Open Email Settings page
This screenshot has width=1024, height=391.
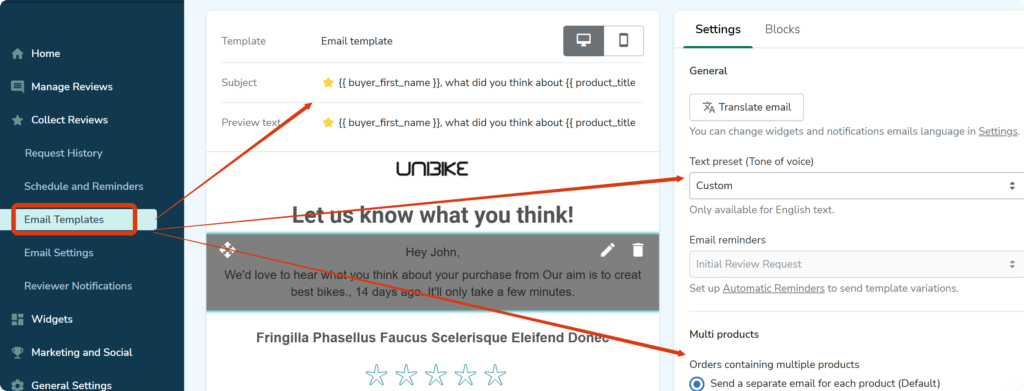pos(59,253)
